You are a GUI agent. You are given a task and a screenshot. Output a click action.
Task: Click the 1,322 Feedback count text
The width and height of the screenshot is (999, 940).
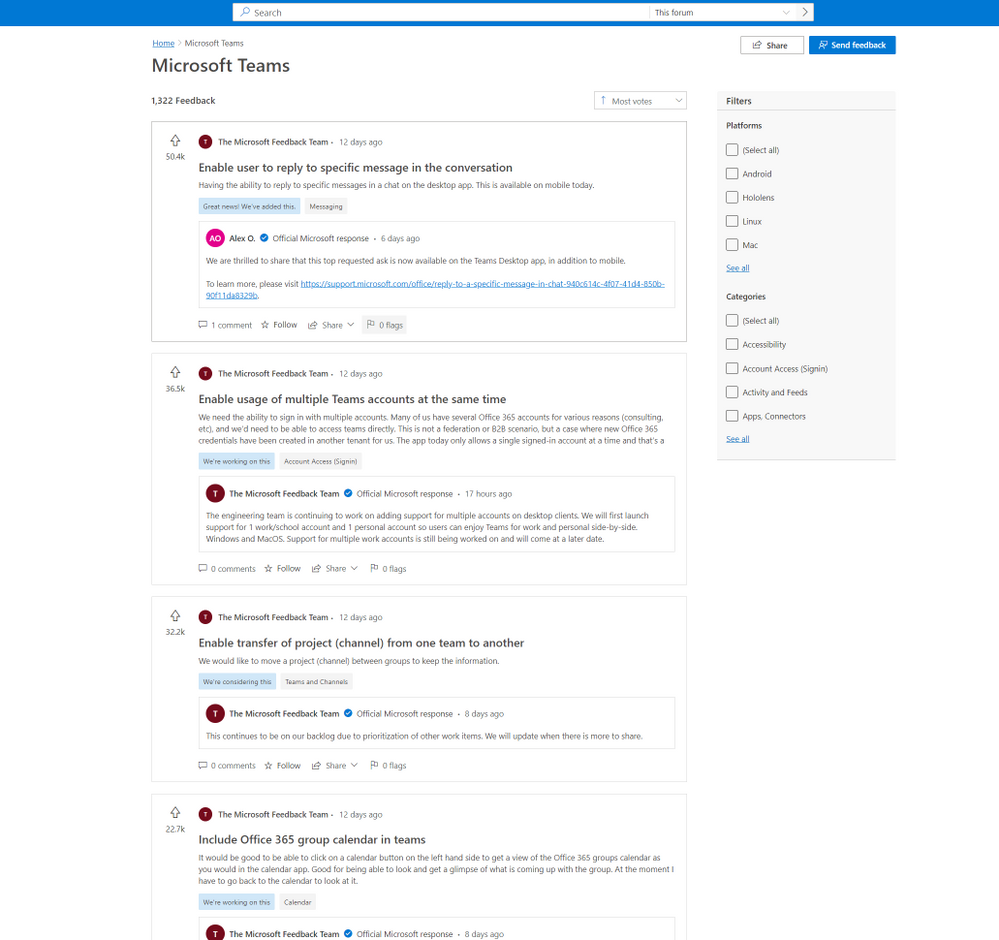(183, 101)
